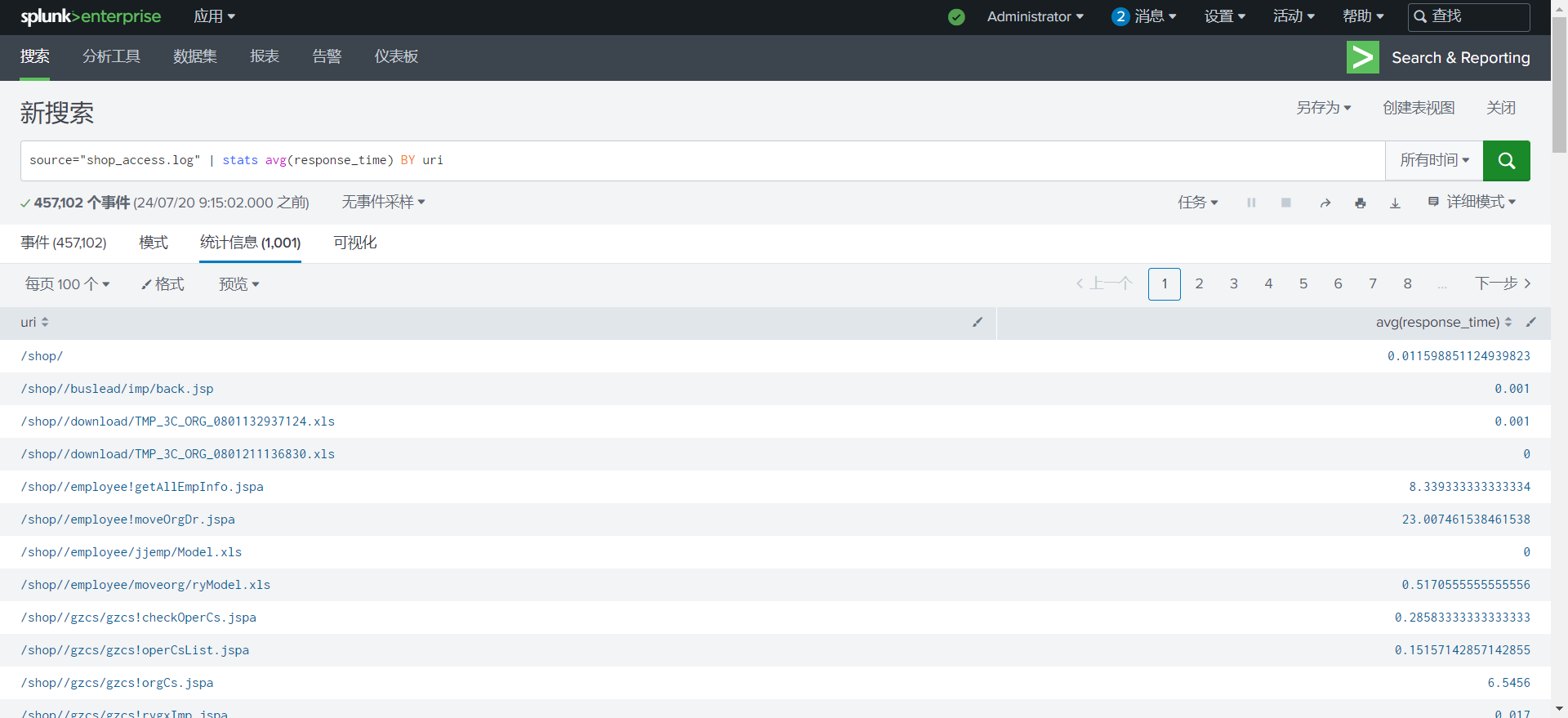Click the green search run button
This screenshot has height=718, width=1568.
click(1506, 161)
